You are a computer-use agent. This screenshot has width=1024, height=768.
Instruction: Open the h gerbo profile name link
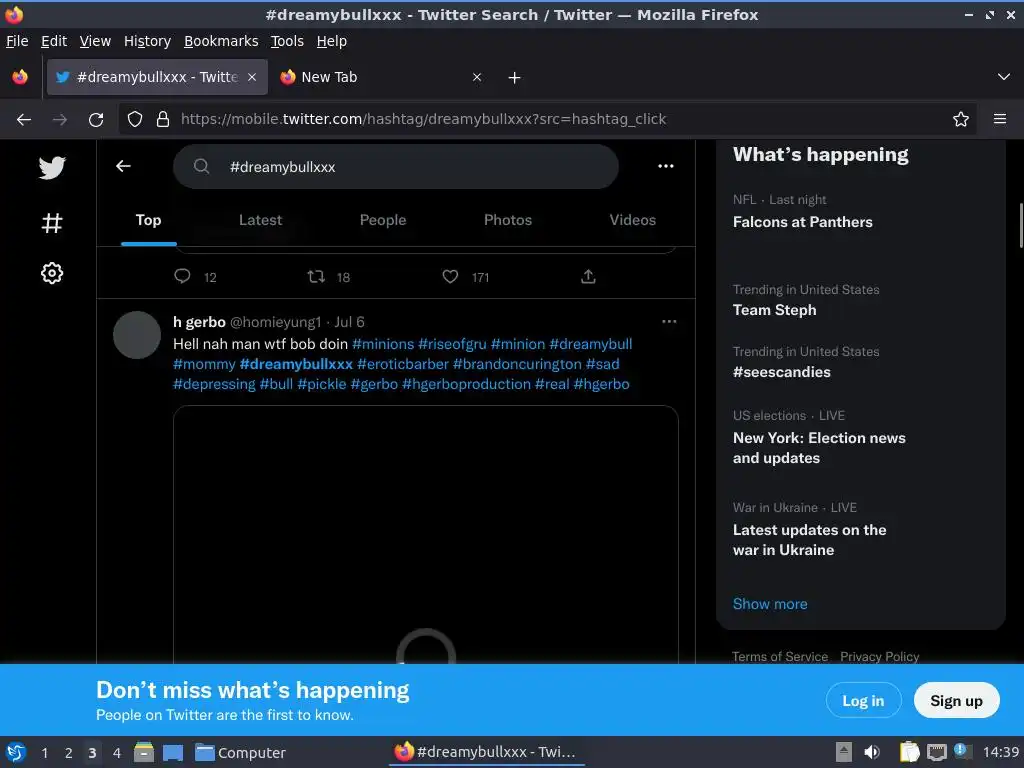coord(199,322)
